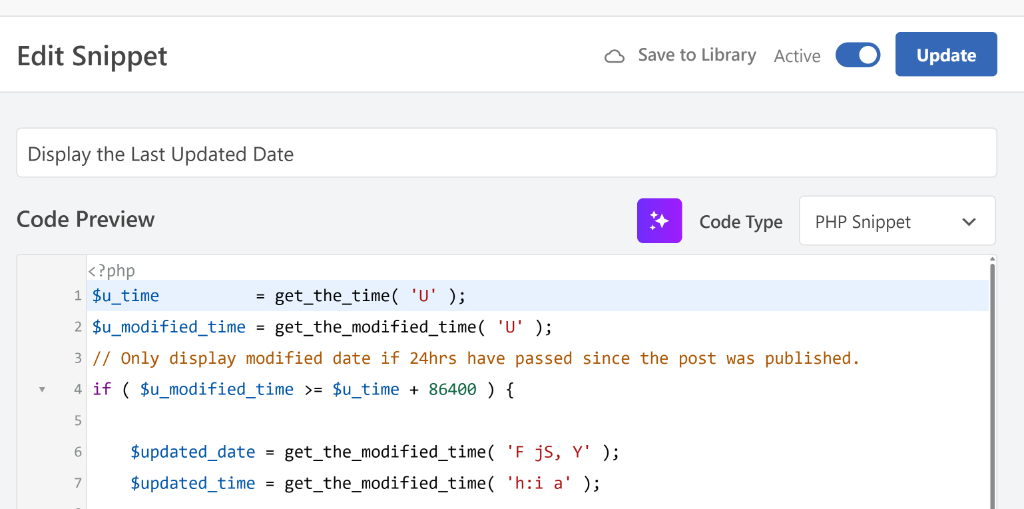Click line number 3 in the gutter
Image resolution: width=1024 pixels, height=509 pixels.
[77, 358]
